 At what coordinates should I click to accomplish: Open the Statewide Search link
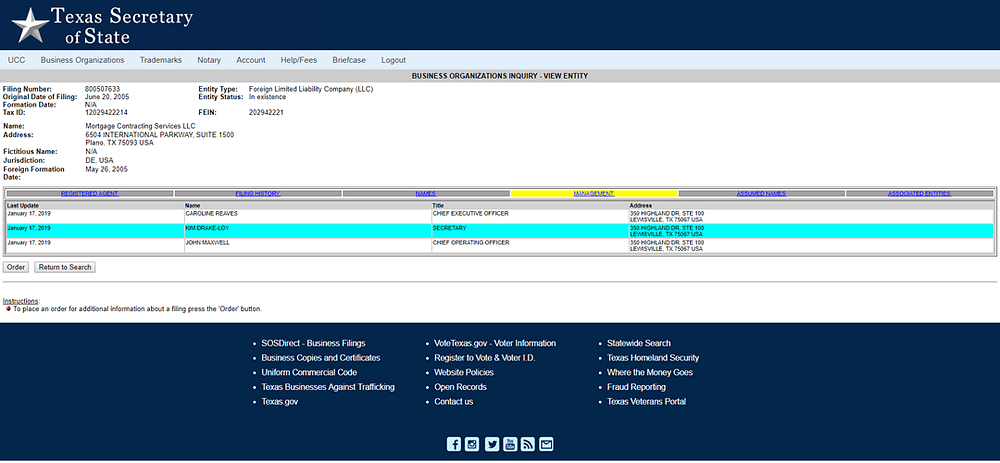pos(638,343)
